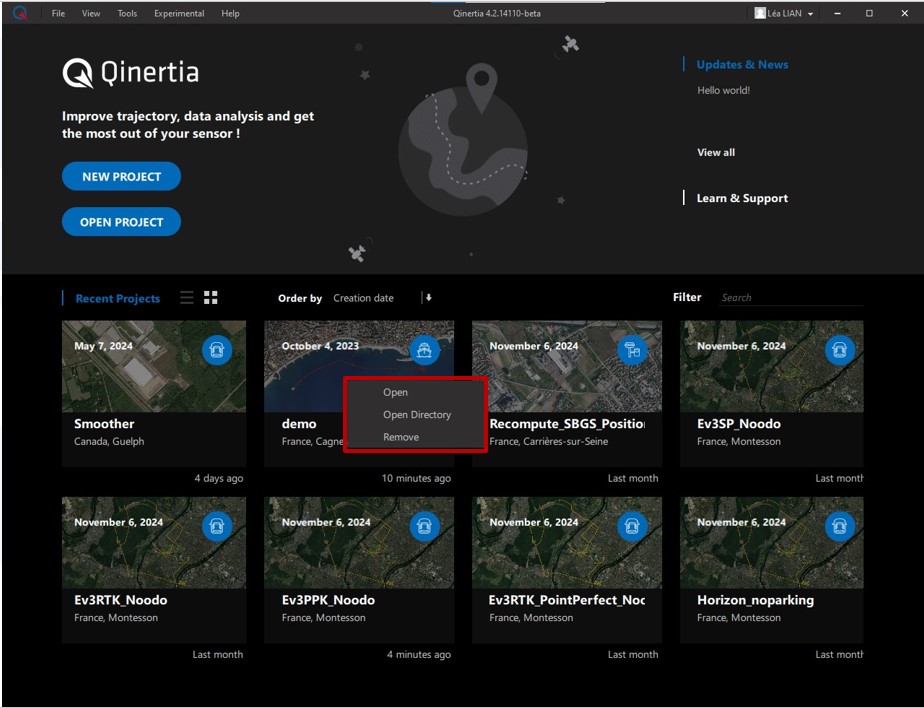Click 'France, Carrières-sur-Seine' location text
The width and height of the screenshot is (924, 708).
pyautogui.click(x=549, y=442)
